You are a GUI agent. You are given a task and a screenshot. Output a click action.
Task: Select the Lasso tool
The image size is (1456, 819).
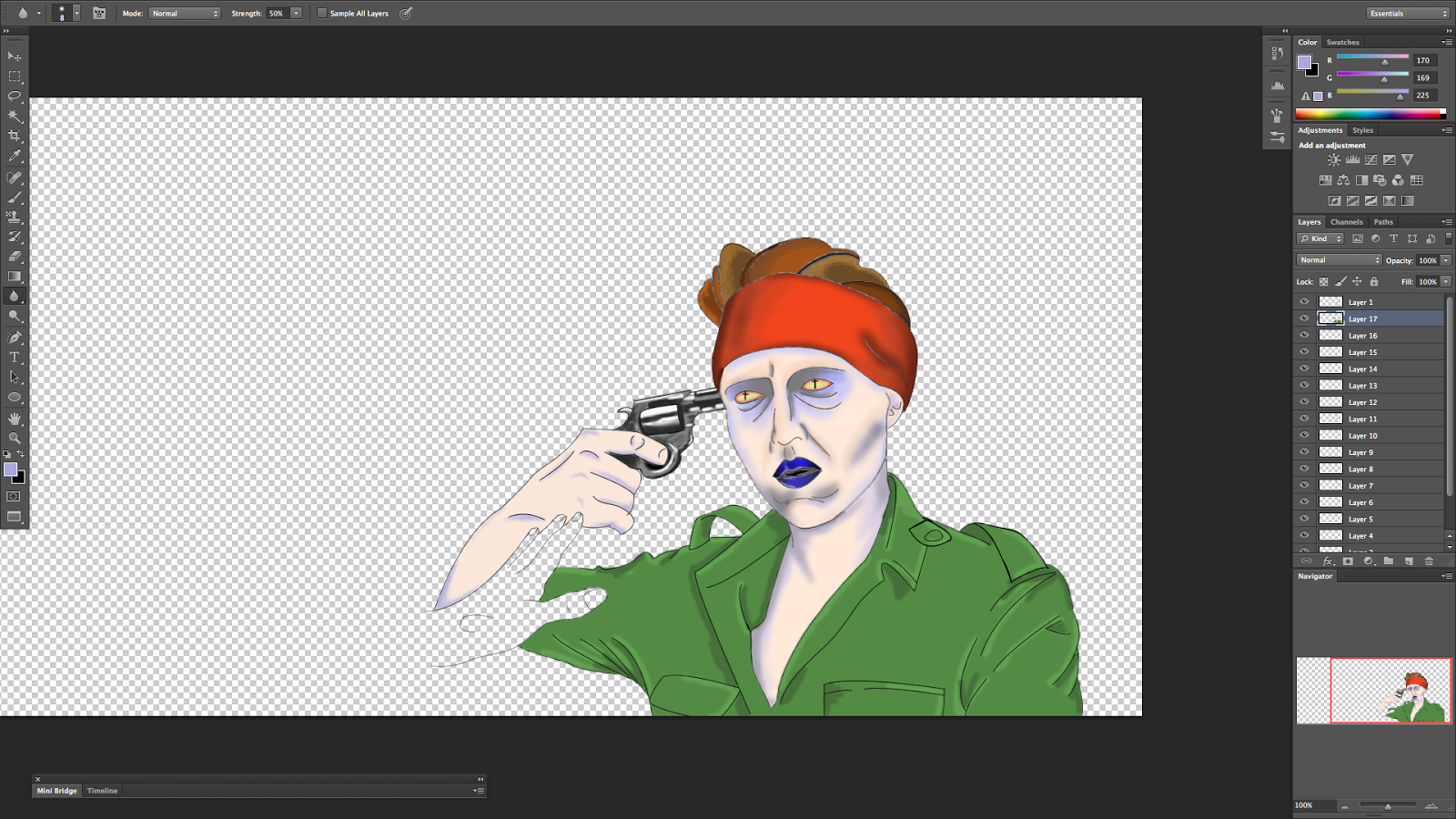(15, 96)
